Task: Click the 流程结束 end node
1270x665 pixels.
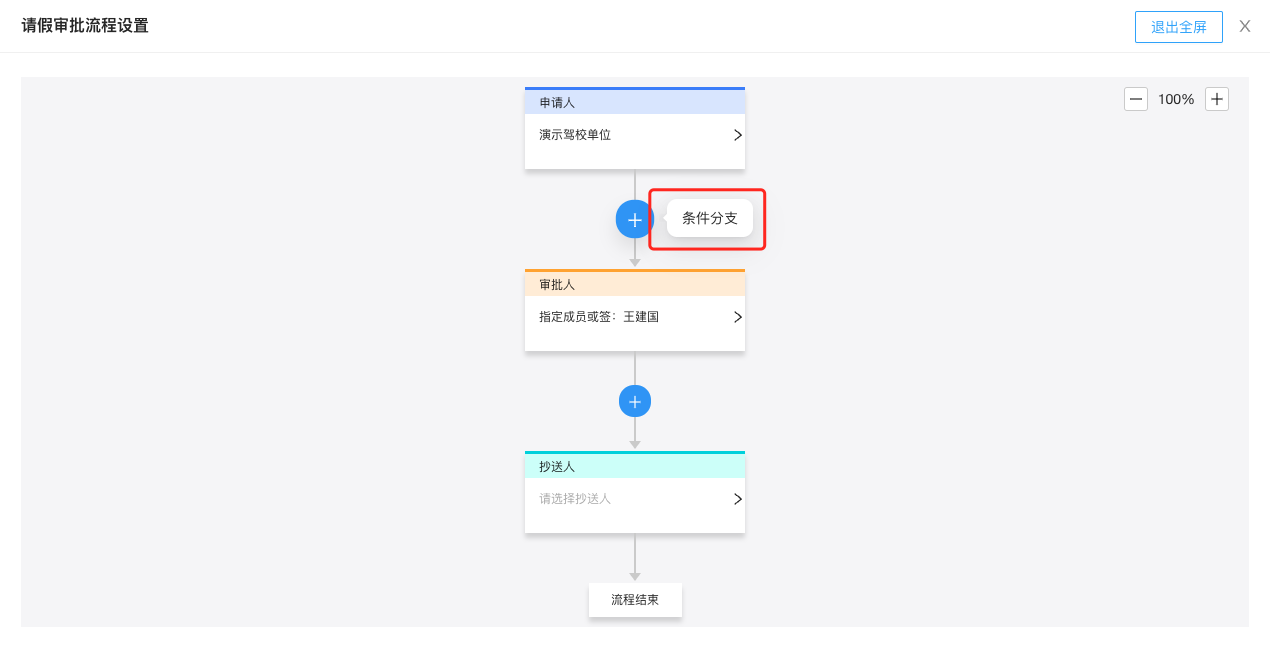Action: [635, 600]
